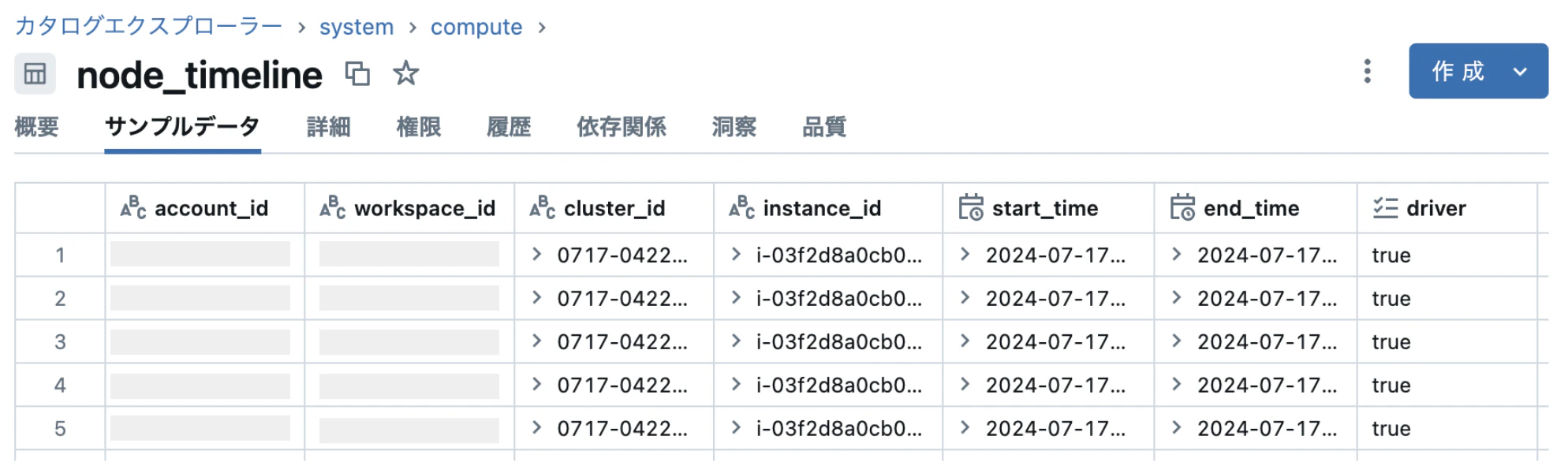Image resolution: width=1568 pixels, height=473 pixels.
Task: Click the instance_id column header
Action: [828, 208]
